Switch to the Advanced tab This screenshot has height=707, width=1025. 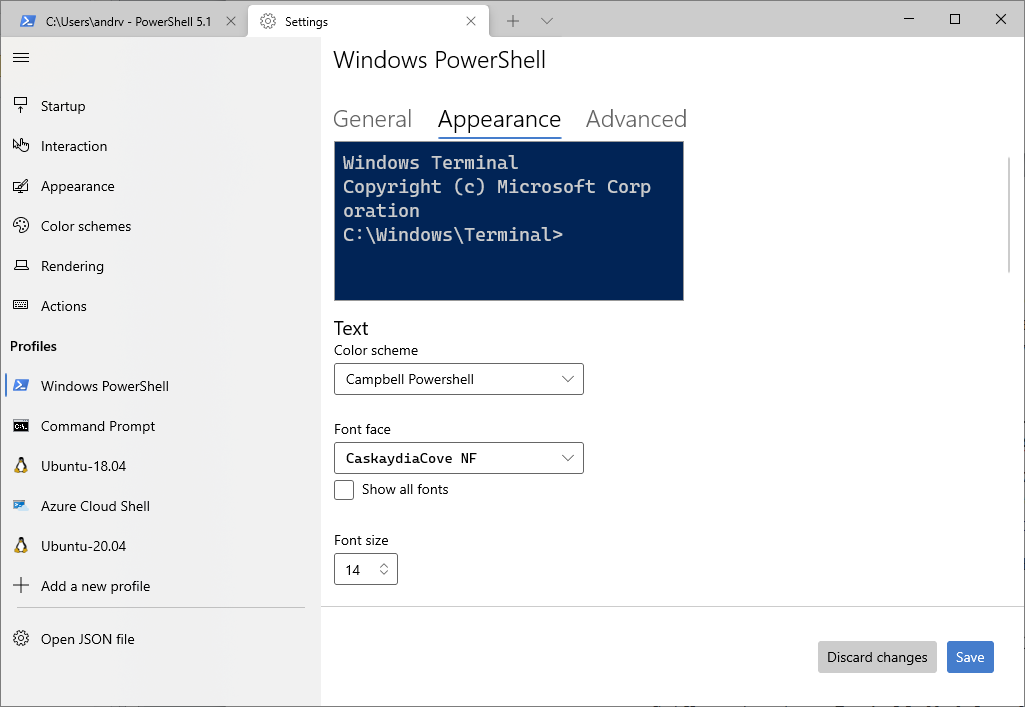pyautogui.click(x=636, y=119)
